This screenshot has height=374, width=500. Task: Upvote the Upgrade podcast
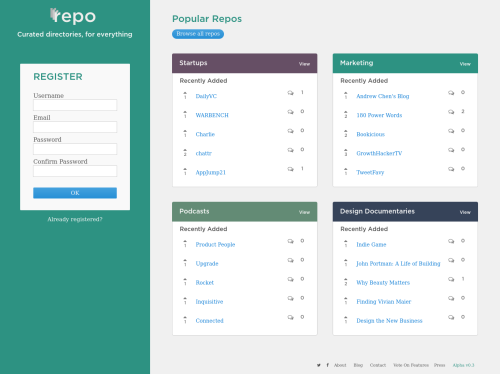click(185, 260)
